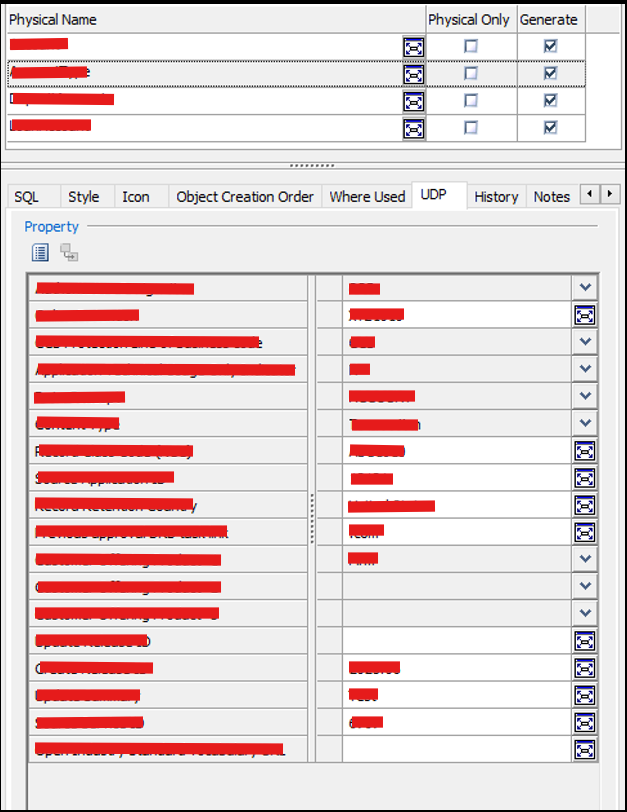This screenshot has width=627, height=812.
Task: Open value editor for eighth UDP property row
Action: [x=585, y=478]
